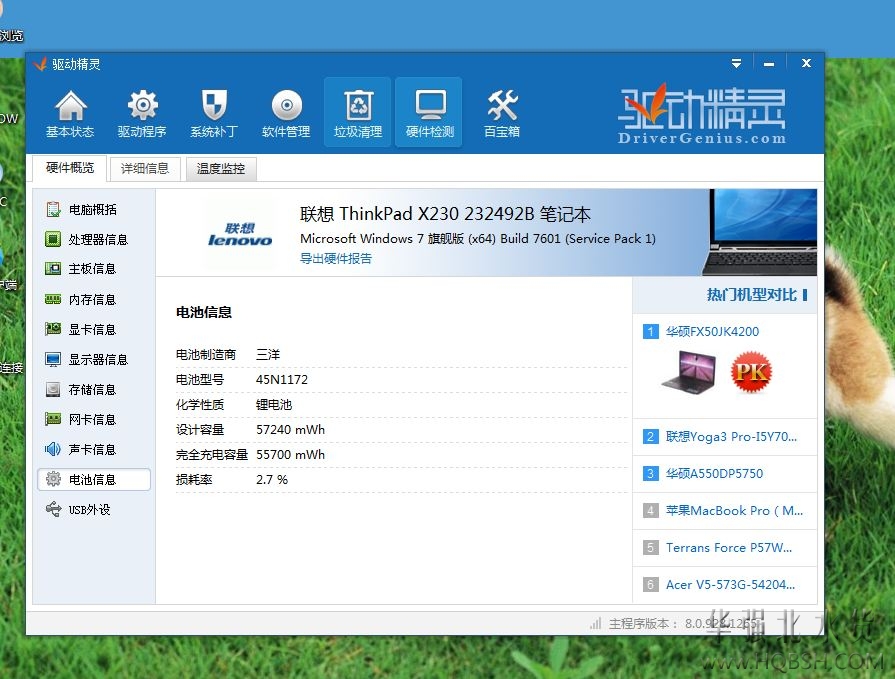Select 电池信息 in the sidebar
The width and height of the screenshot is (895, 679).
point(94,479)
